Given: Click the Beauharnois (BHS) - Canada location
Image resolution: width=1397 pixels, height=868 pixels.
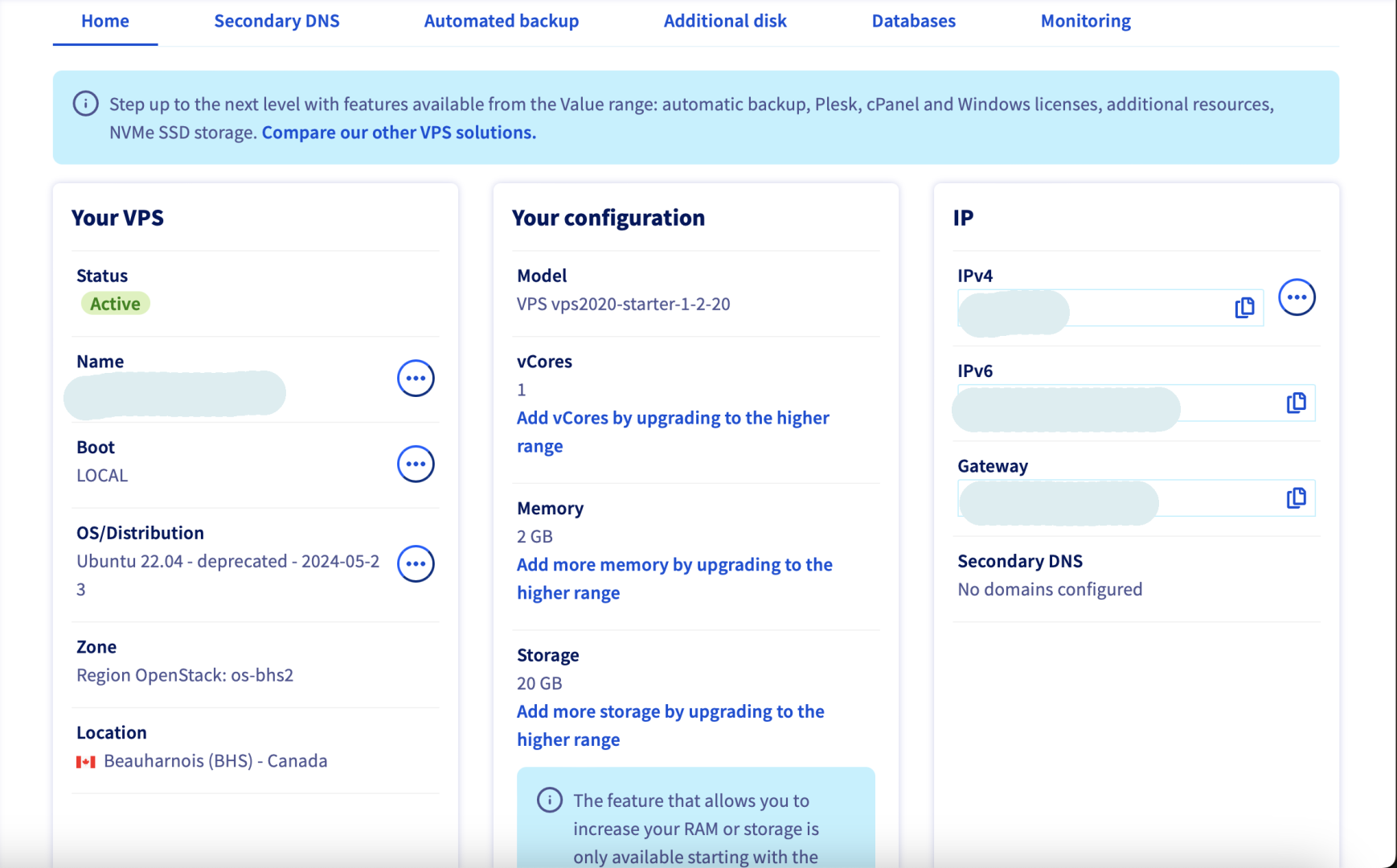Looking at the screenshot, I should click(215, 761).
